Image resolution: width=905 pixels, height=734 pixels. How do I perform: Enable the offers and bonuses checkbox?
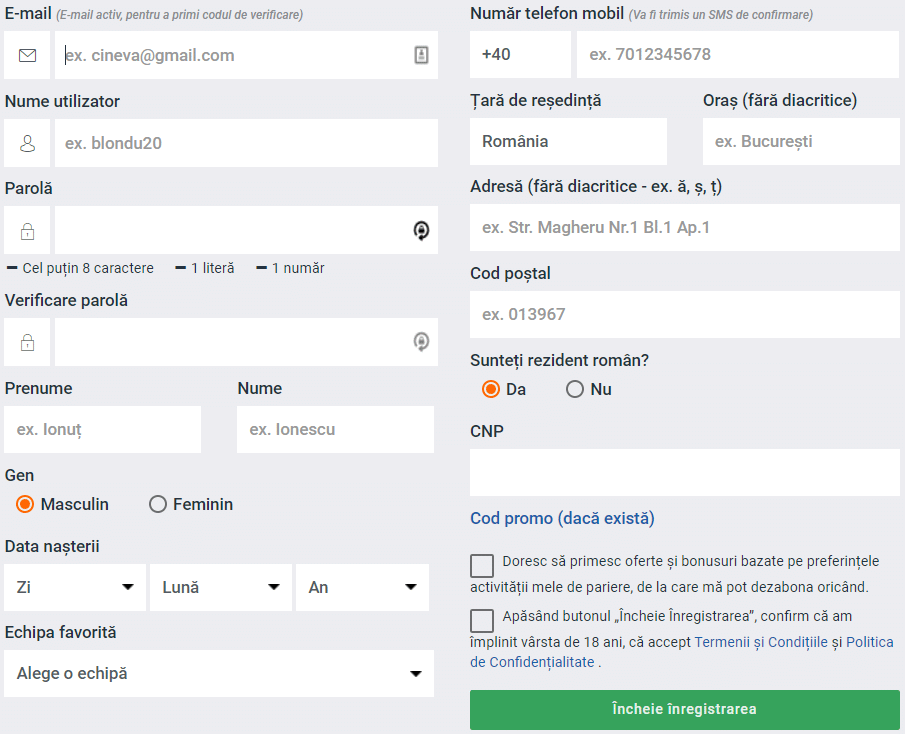tap(482, 566)
